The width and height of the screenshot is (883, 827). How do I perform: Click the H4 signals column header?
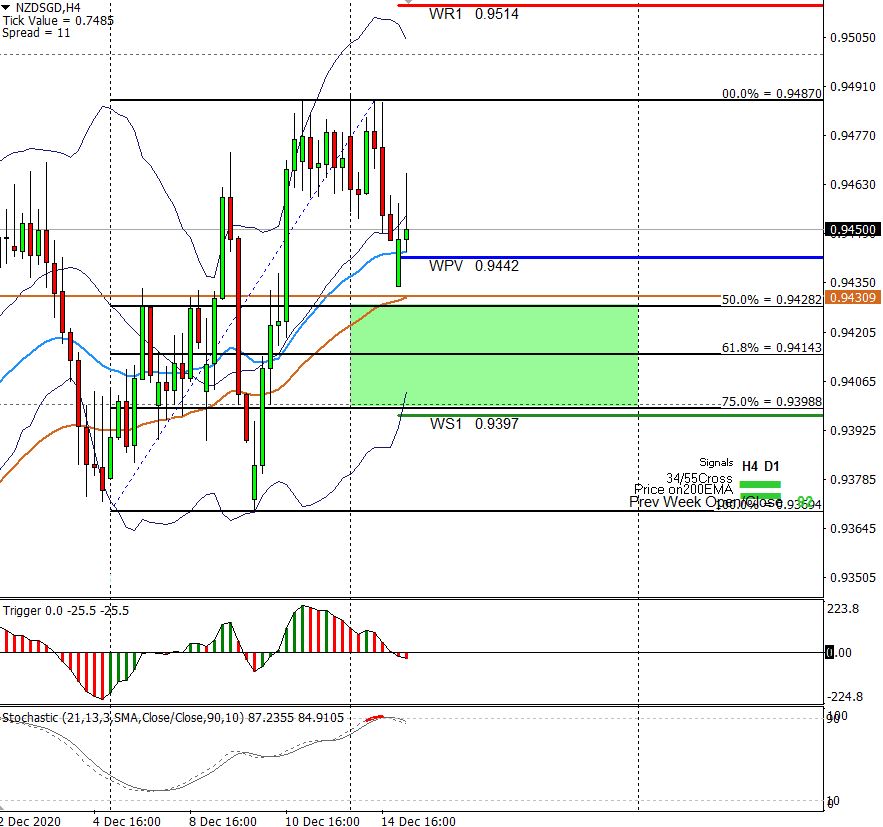750,465
